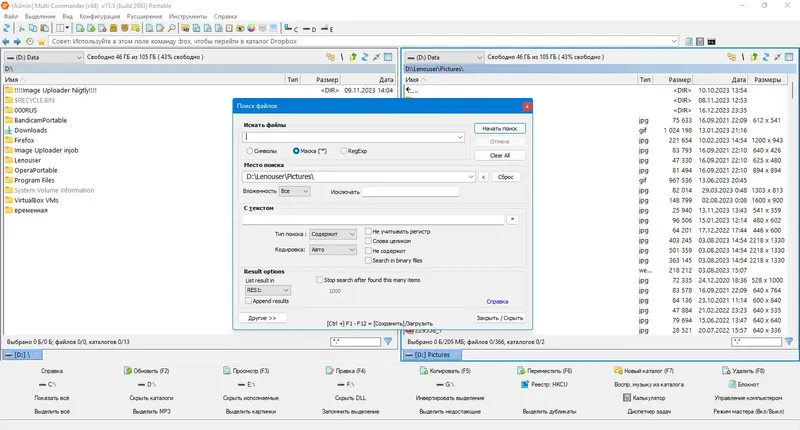
Task: Click the 'Начать поиск' button
Action: pyautogui.click(x=499, y=129)
